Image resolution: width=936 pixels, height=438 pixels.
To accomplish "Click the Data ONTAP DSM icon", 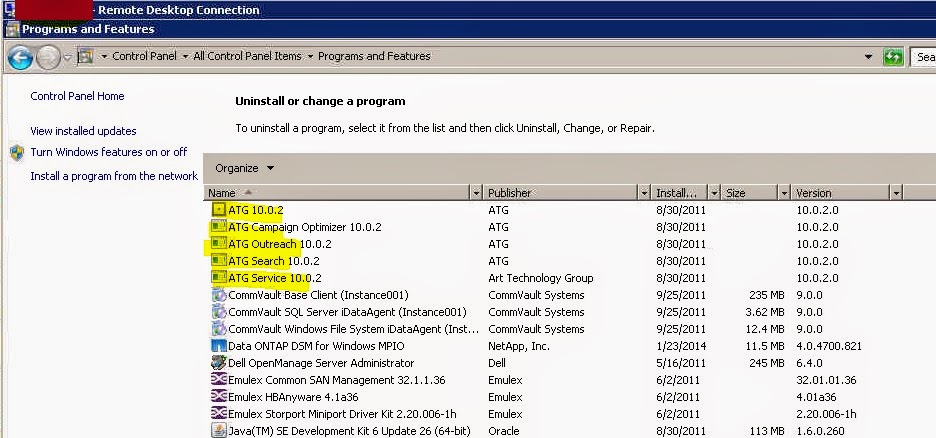I will (x=219, y=346).
